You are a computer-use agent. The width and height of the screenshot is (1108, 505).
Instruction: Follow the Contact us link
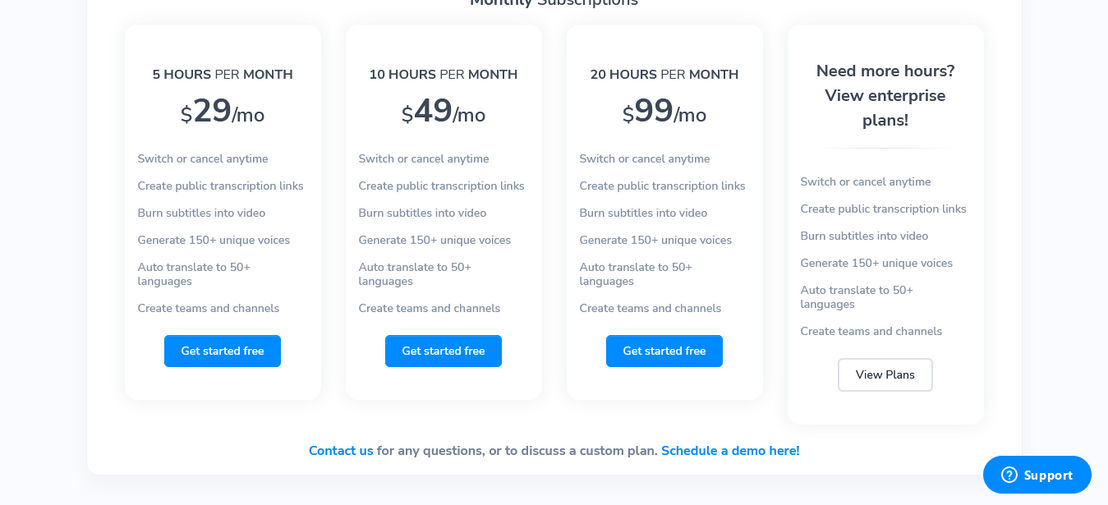pos(341,451)
